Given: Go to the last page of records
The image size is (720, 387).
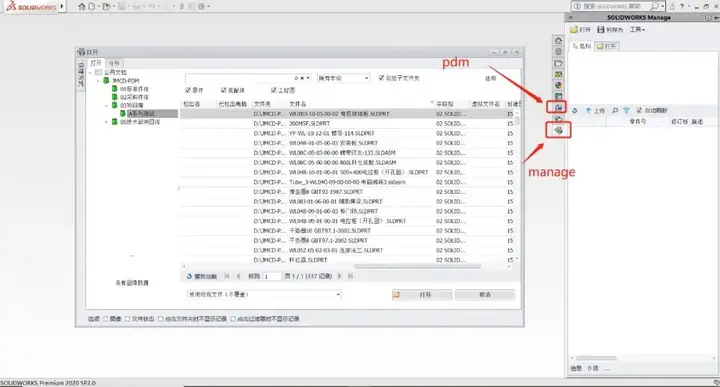Looking at the screenshot, I should (x=351, y=276).
